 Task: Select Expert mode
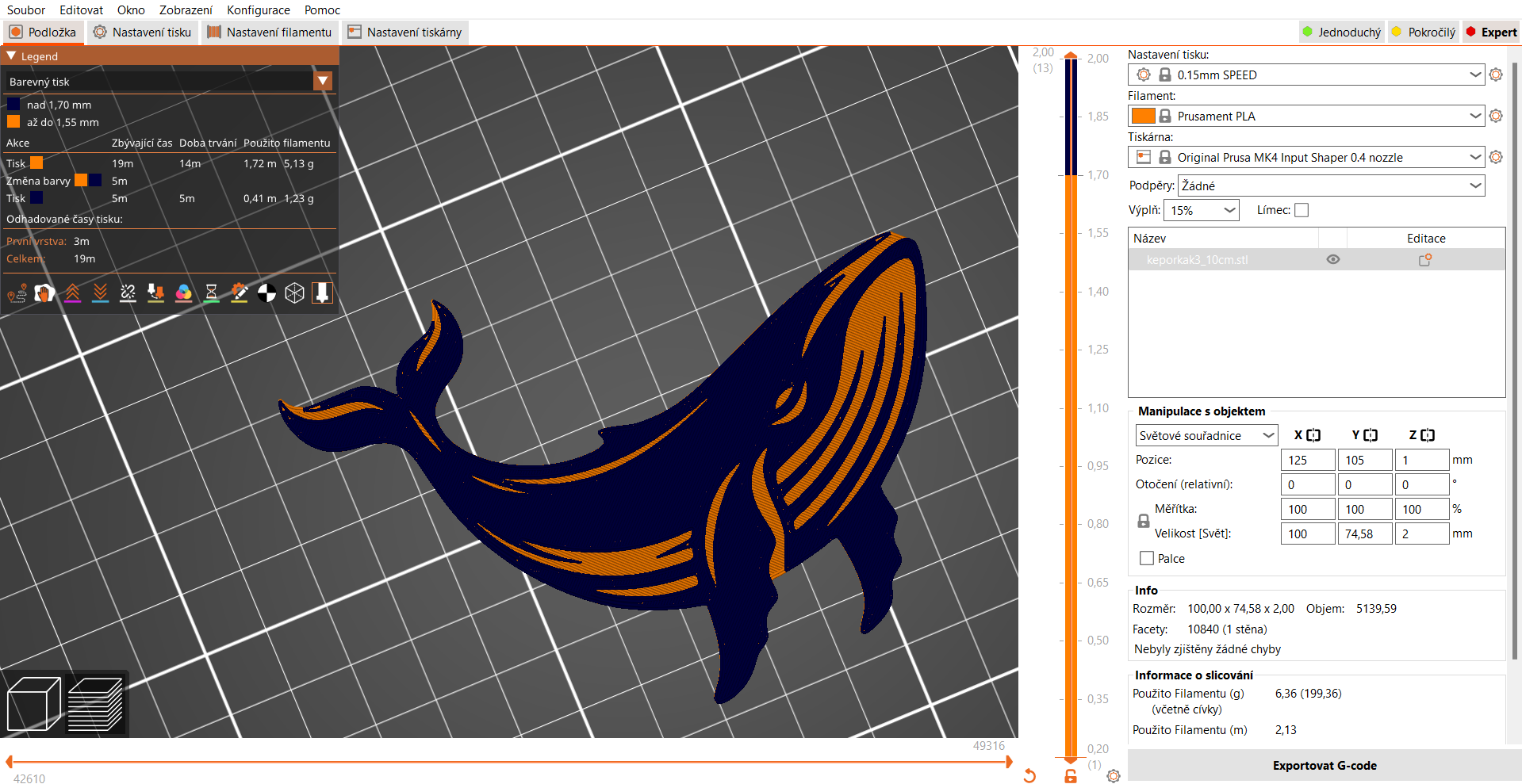click(1492, 33)
